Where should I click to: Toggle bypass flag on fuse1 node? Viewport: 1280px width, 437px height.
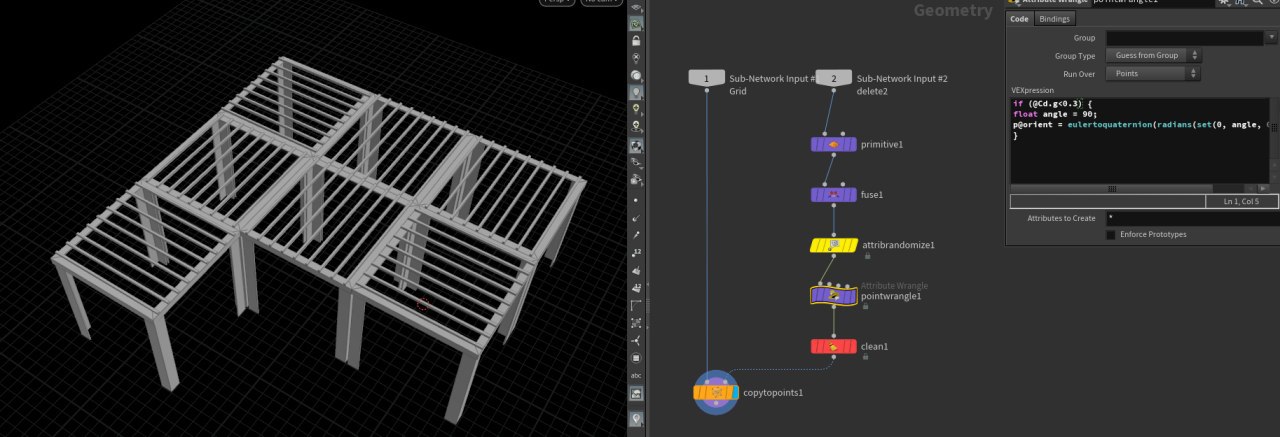point(815,194)
